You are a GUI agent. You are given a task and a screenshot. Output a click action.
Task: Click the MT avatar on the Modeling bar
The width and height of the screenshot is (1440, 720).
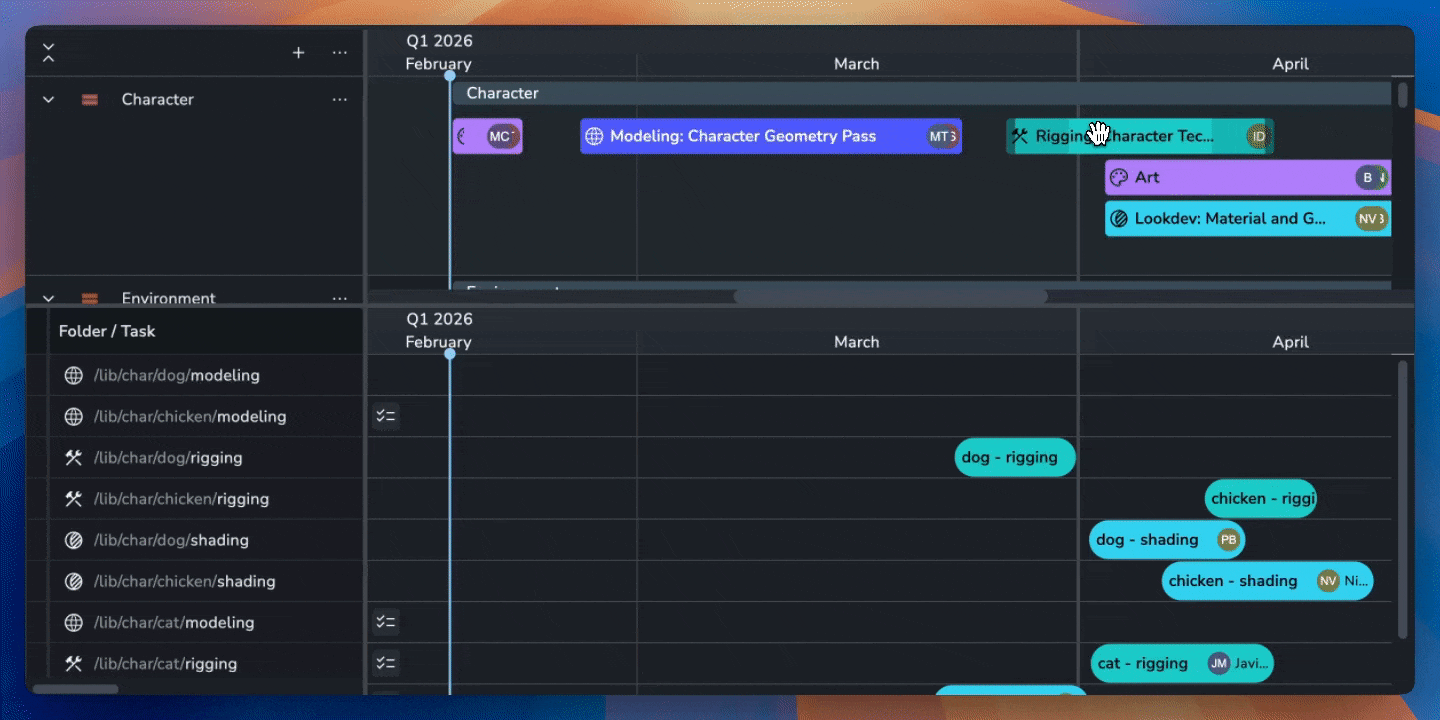pos(941,136)
